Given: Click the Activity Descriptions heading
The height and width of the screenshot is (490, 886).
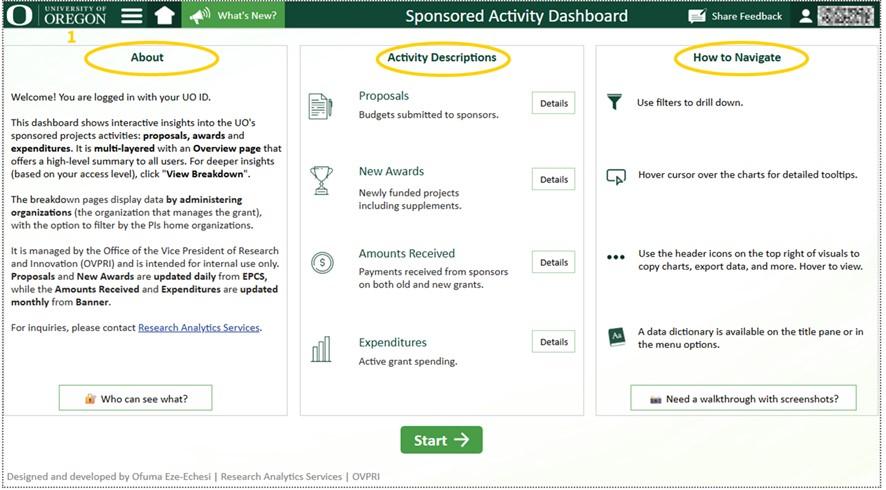Looking at the screenshot, I should click(x=442, y=58).
